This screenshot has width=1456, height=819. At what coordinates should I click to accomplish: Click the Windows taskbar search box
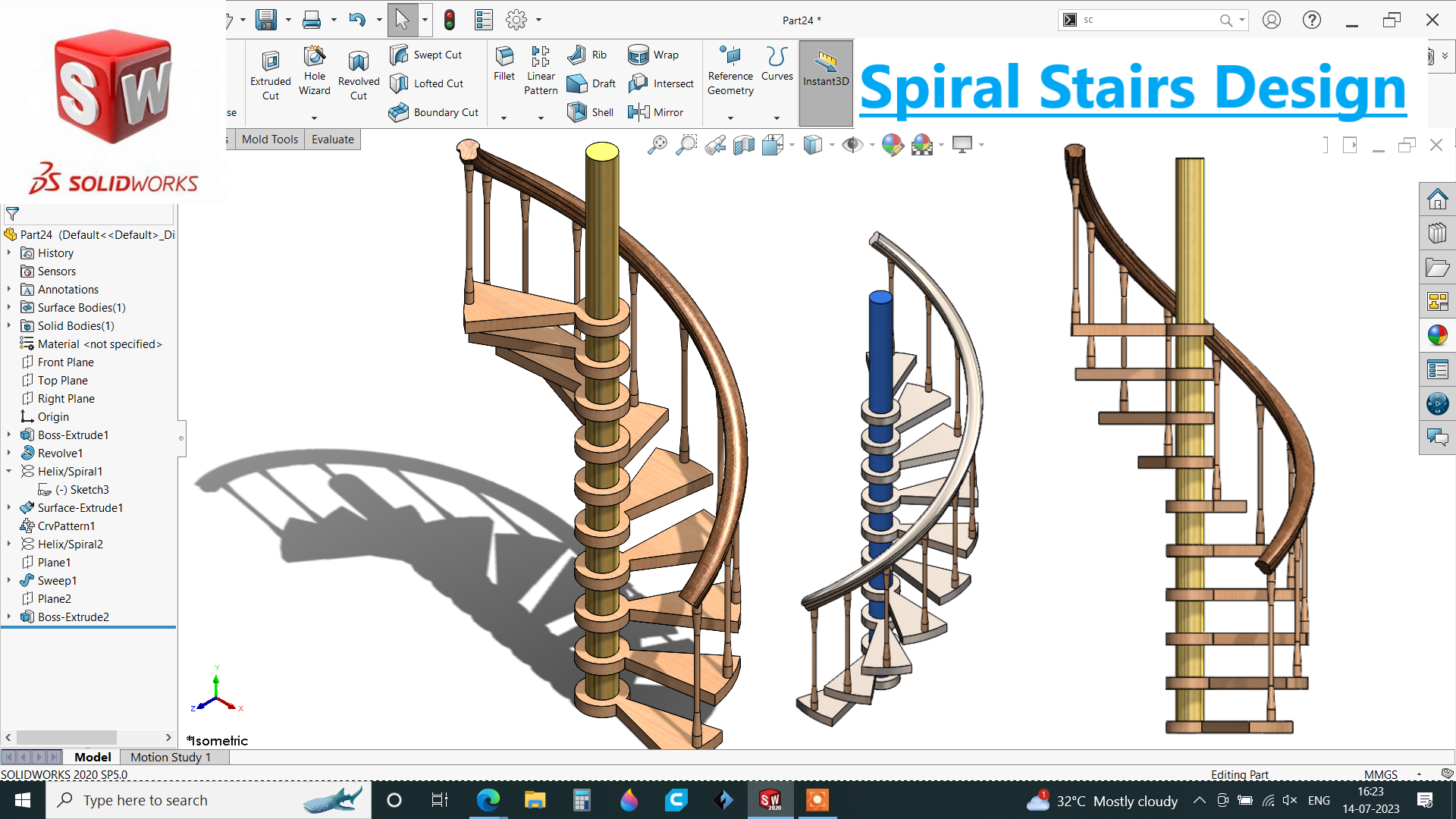(x=144, y=800)
